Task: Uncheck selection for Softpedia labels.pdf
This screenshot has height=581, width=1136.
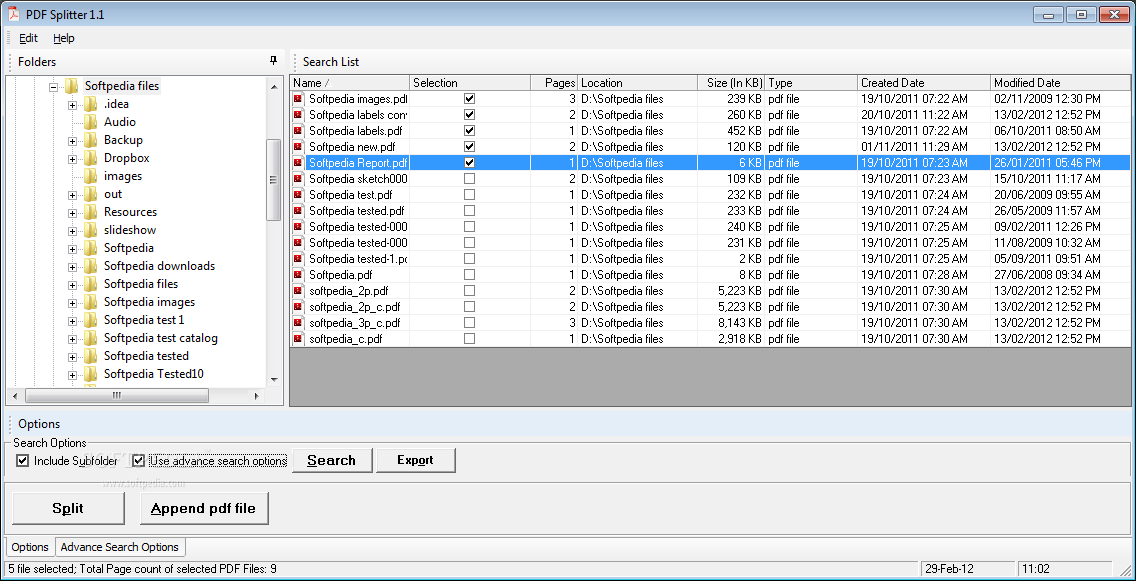Action: click(x=469, y=130)
